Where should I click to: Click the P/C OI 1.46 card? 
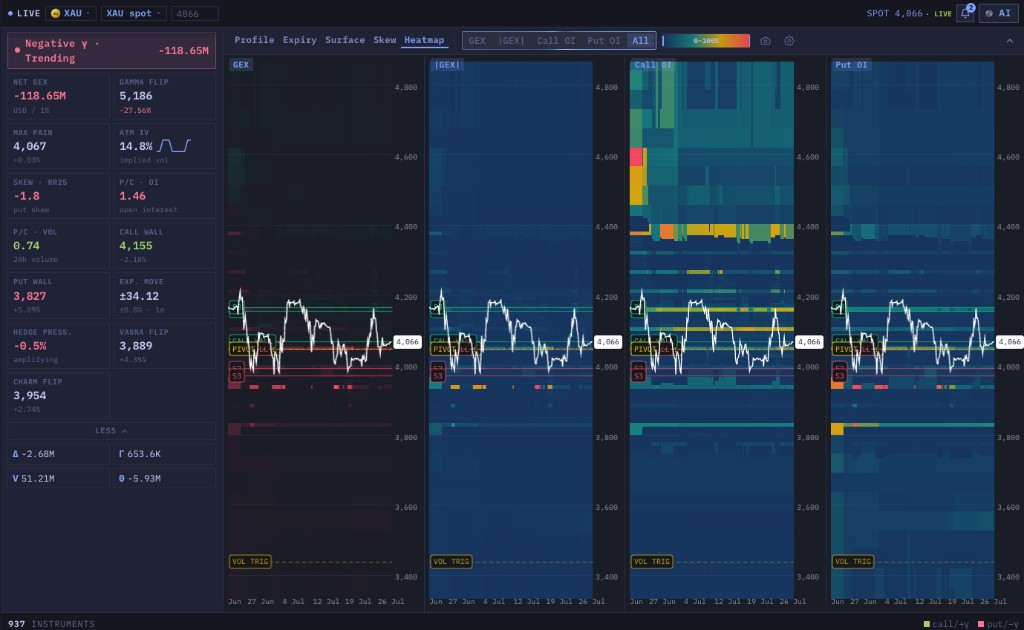(164, 196)
